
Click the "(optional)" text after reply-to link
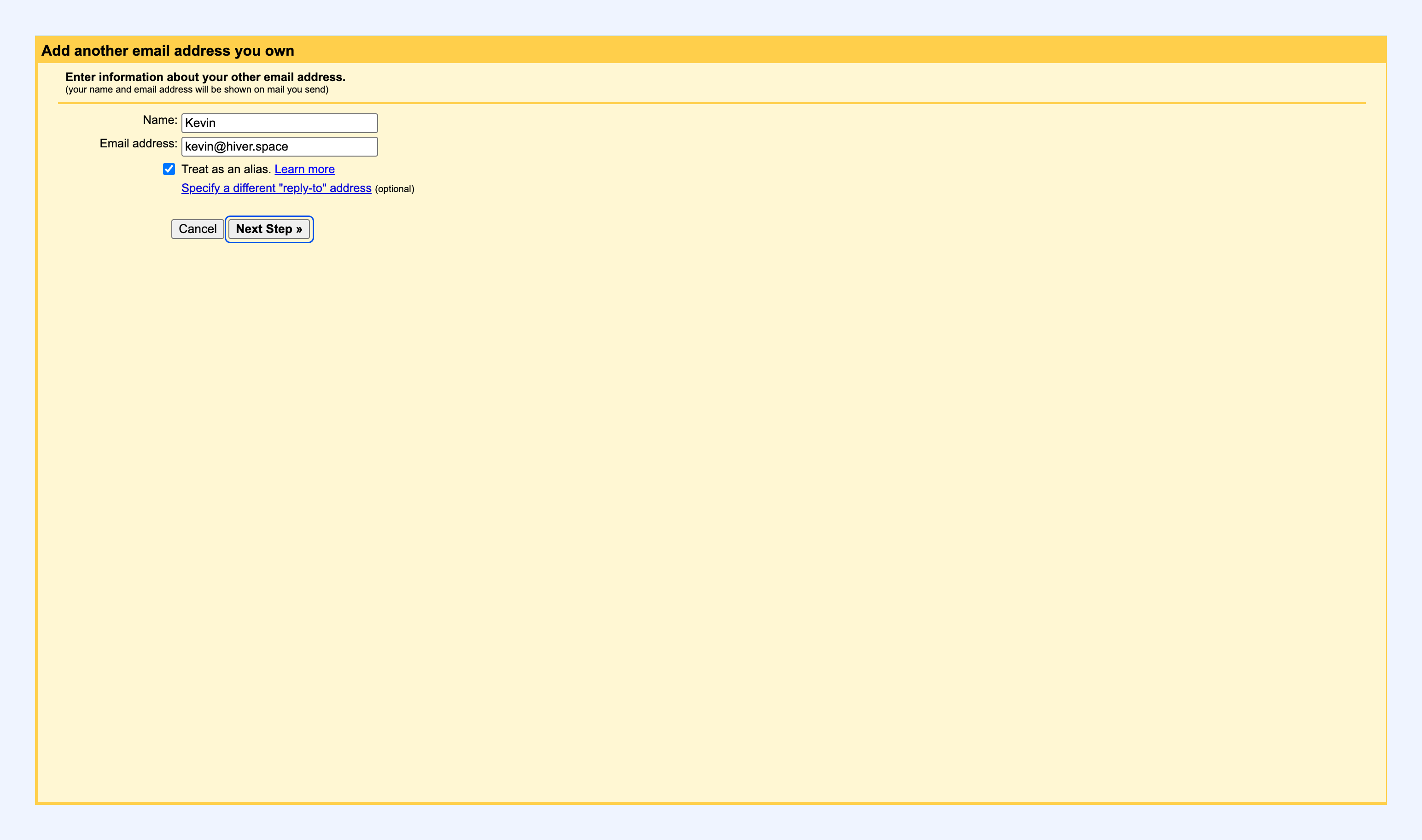pos(394,189)
